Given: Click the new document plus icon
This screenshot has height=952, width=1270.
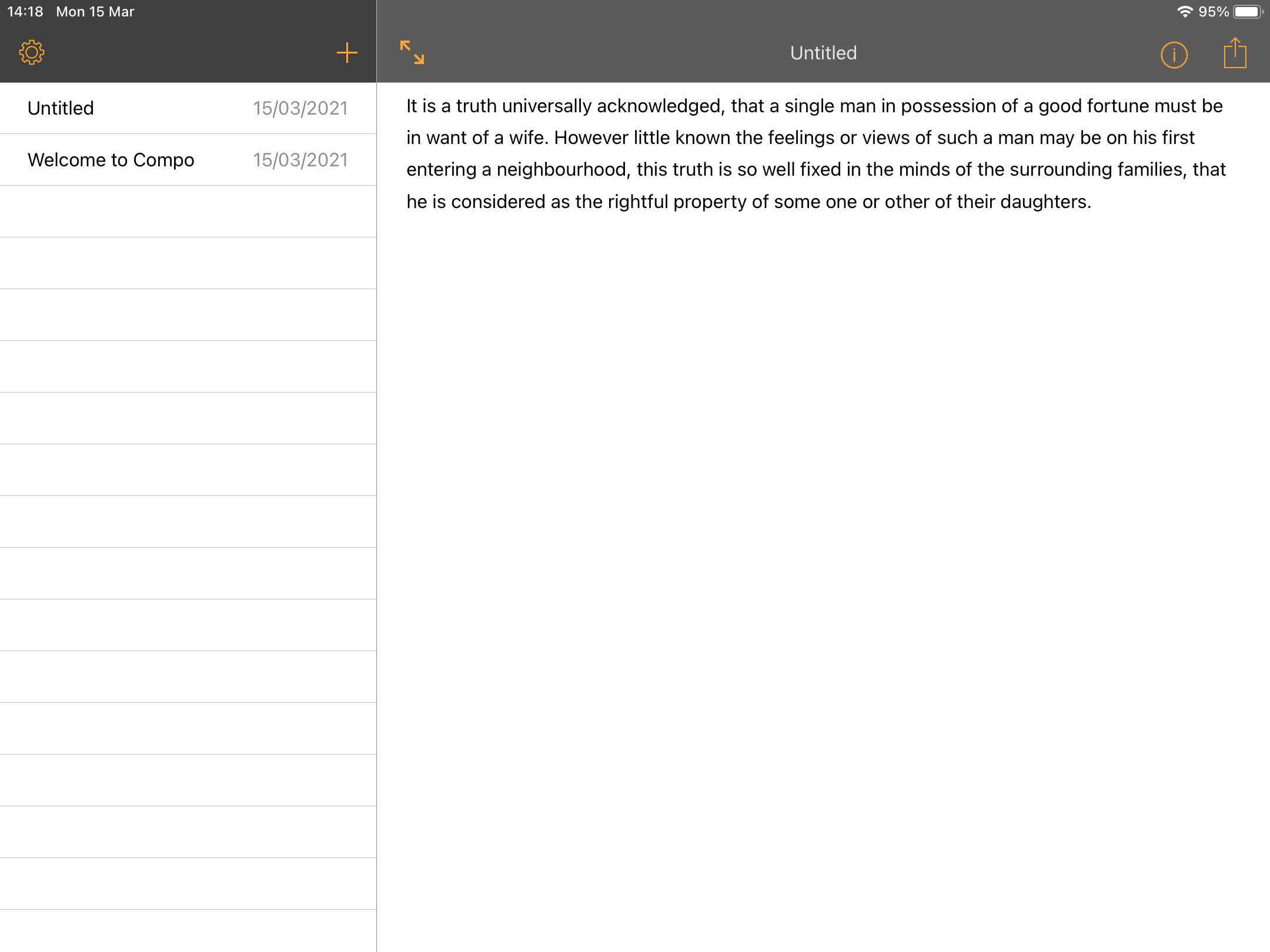Looking at the screenshot, I should [x=346, y=53].
